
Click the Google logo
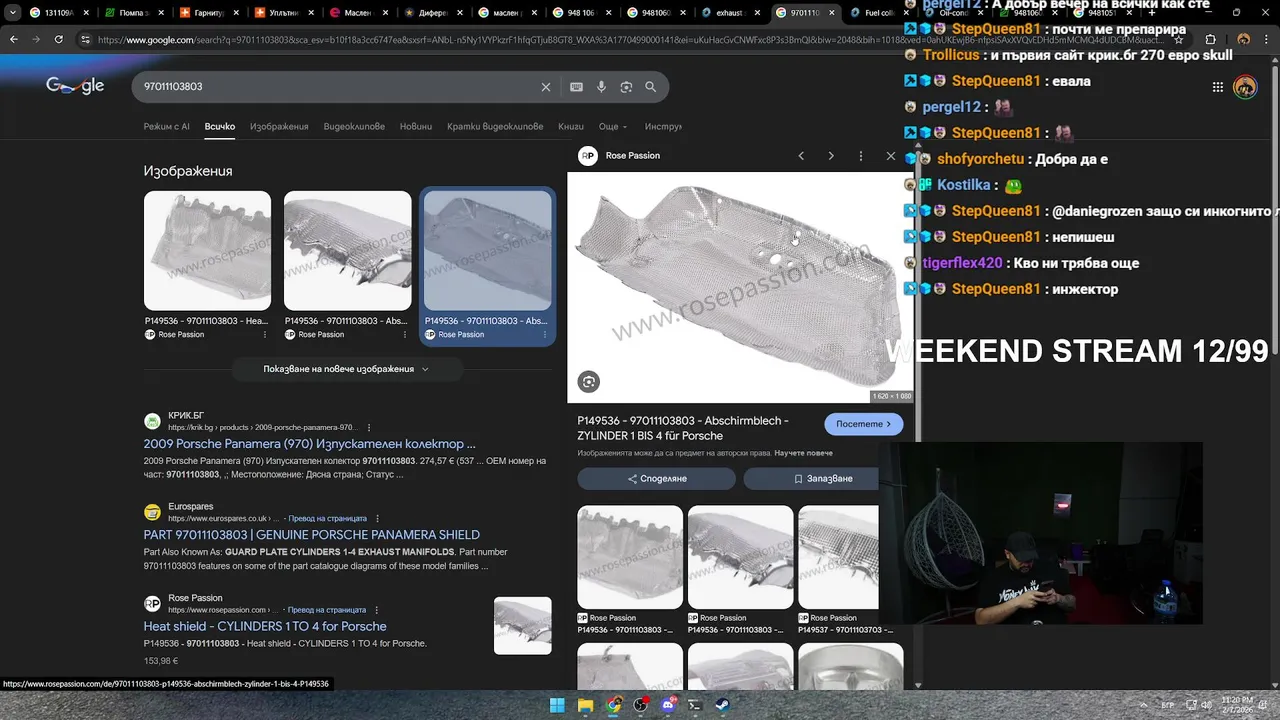click(x=75, y=87)
